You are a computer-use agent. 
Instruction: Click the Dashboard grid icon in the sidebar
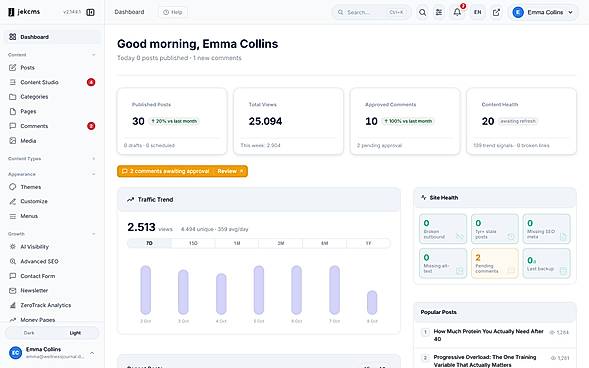coord(12,37)
